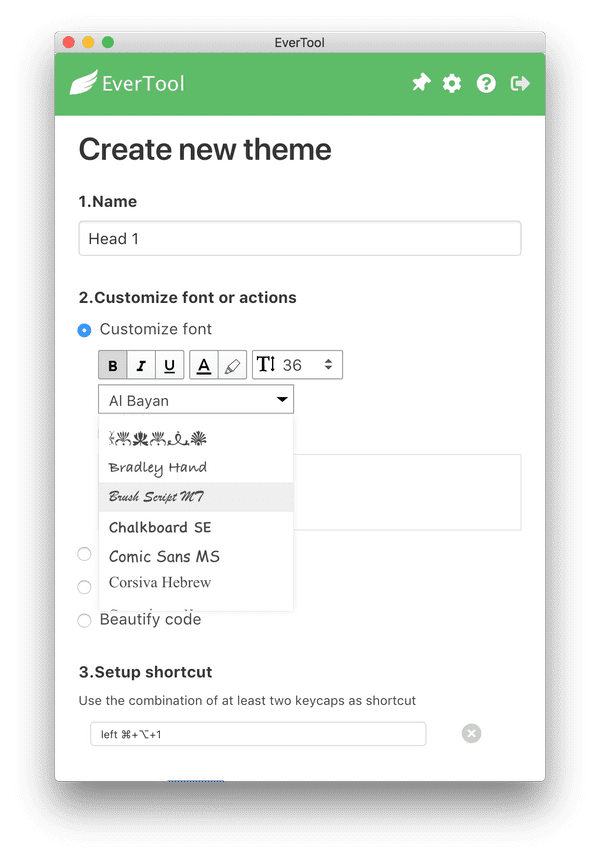Click the help question mark icon
This screenshot has width=600, height=860.
486,84
